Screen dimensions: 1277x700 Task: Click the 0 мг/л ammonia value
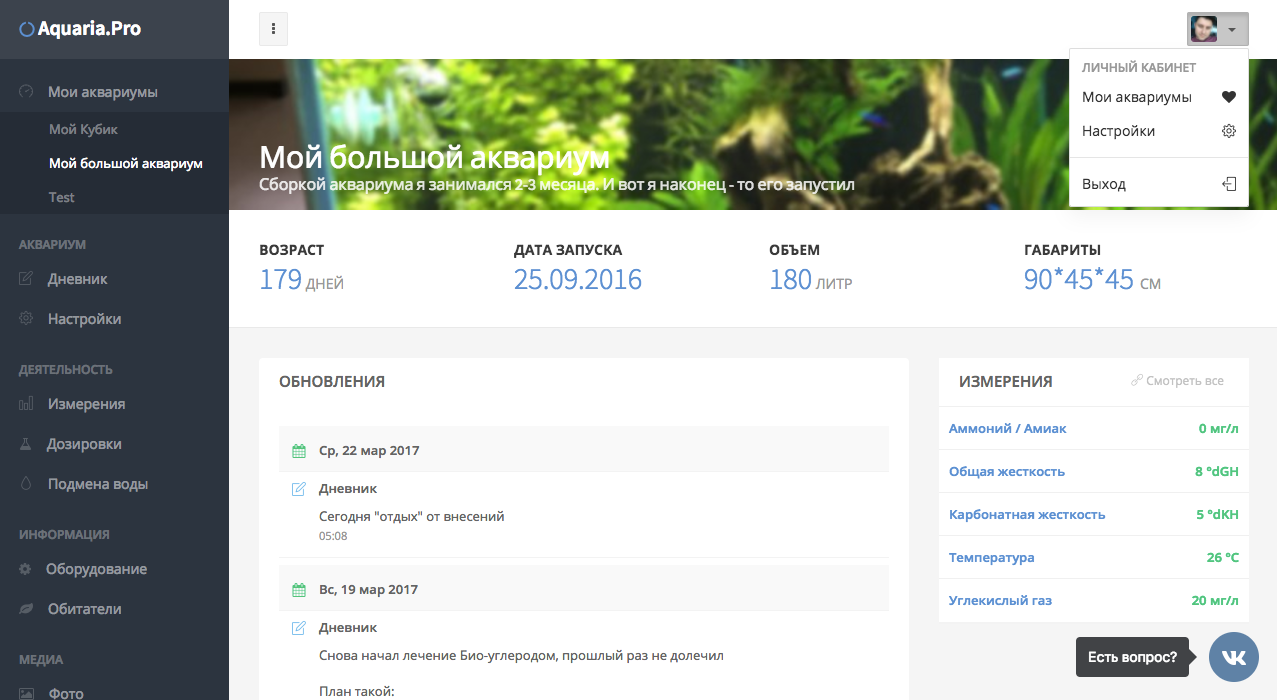tap(1219, 428)
